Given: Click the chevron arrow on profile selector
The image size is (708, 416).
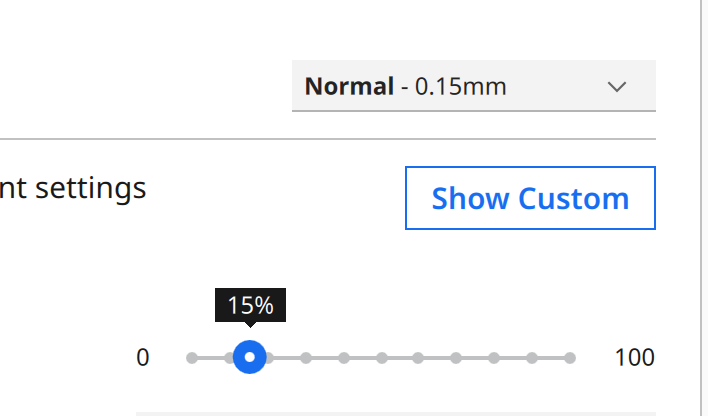Looking at the screenshot, I should (618, 86).
